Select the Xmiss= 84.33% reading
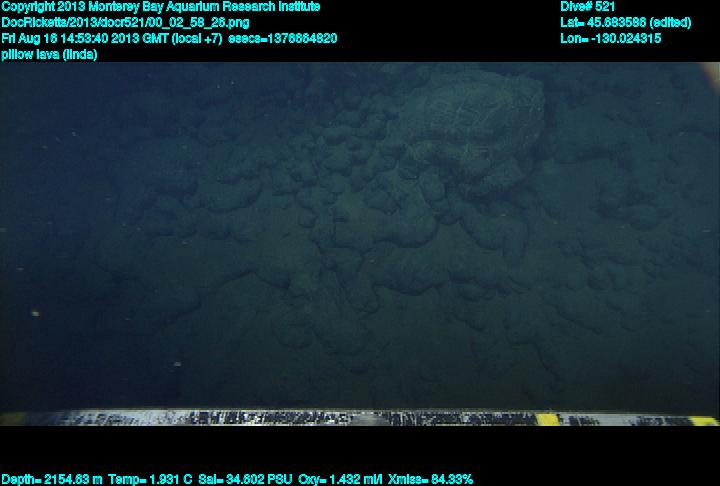 [x=430, y=479]
